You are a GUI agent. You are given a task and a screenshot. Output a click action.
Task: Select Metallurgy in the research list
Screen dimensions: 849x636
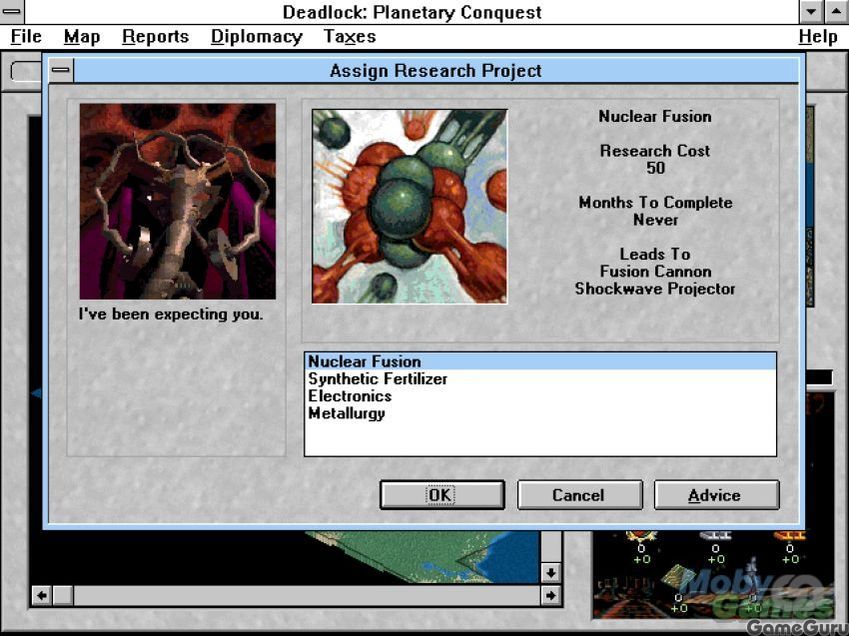pyautogui.click(x=540, y=414)
